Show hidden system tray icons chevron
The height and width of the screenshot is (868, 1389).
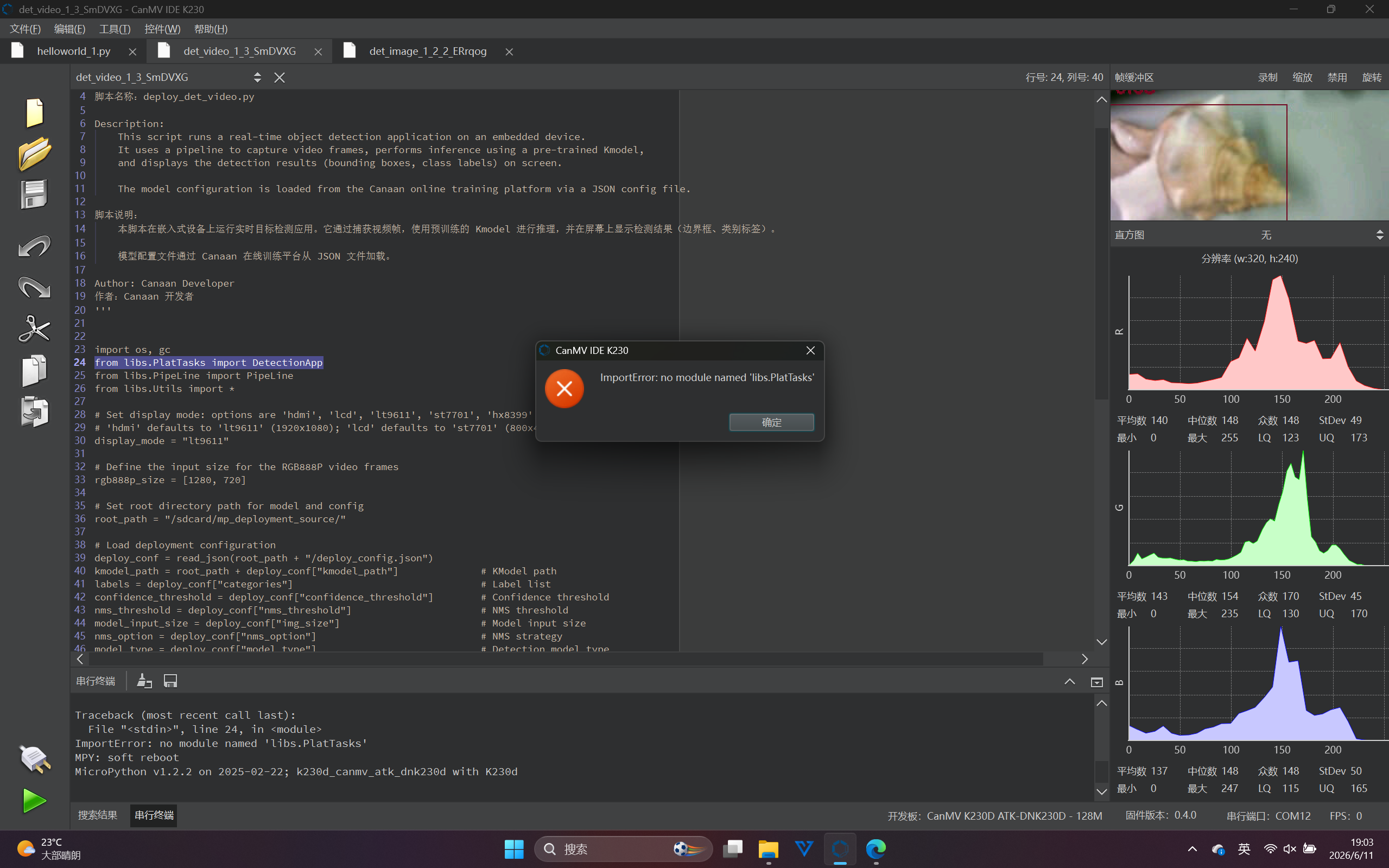point(1192,849)
